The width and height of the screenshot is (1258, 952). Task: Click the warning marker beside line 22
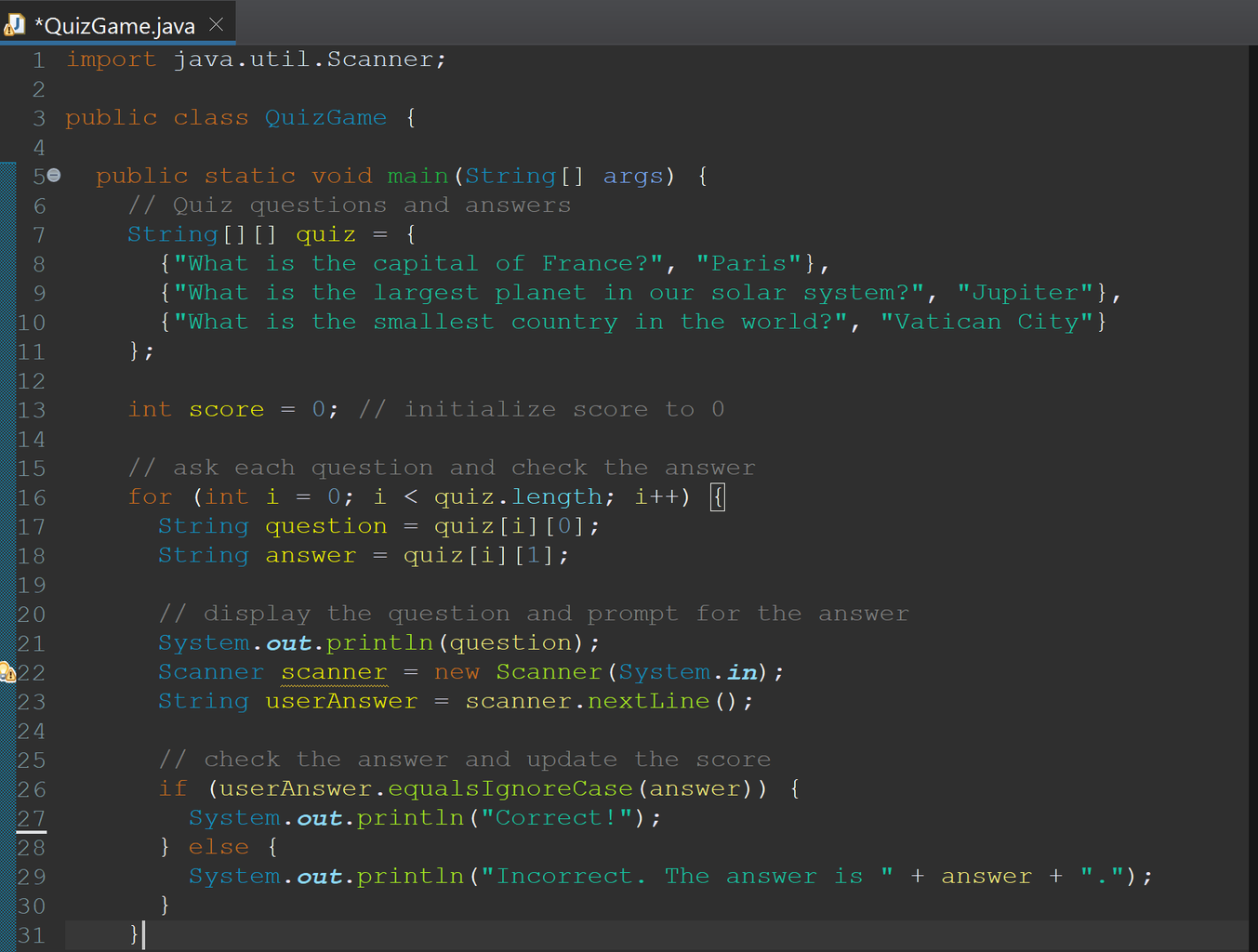click(x=7, y=672)
